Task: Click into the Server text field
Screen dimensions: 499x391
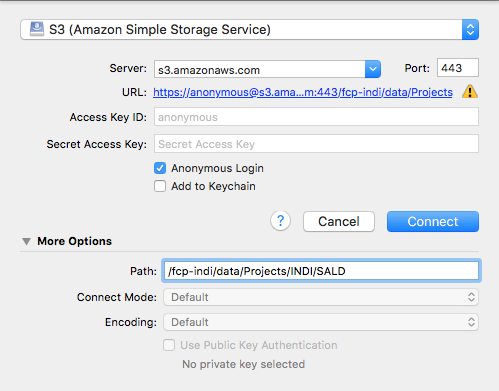Action: click(x=260, y=69)
